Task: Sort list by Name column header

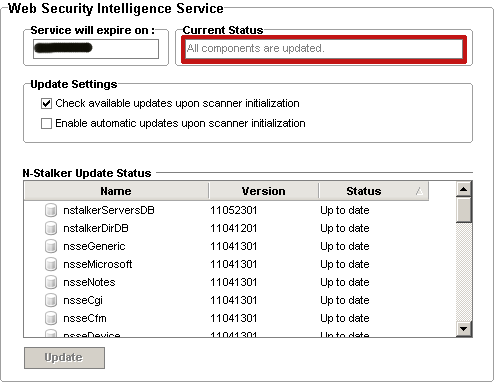Action: [116, 191]
